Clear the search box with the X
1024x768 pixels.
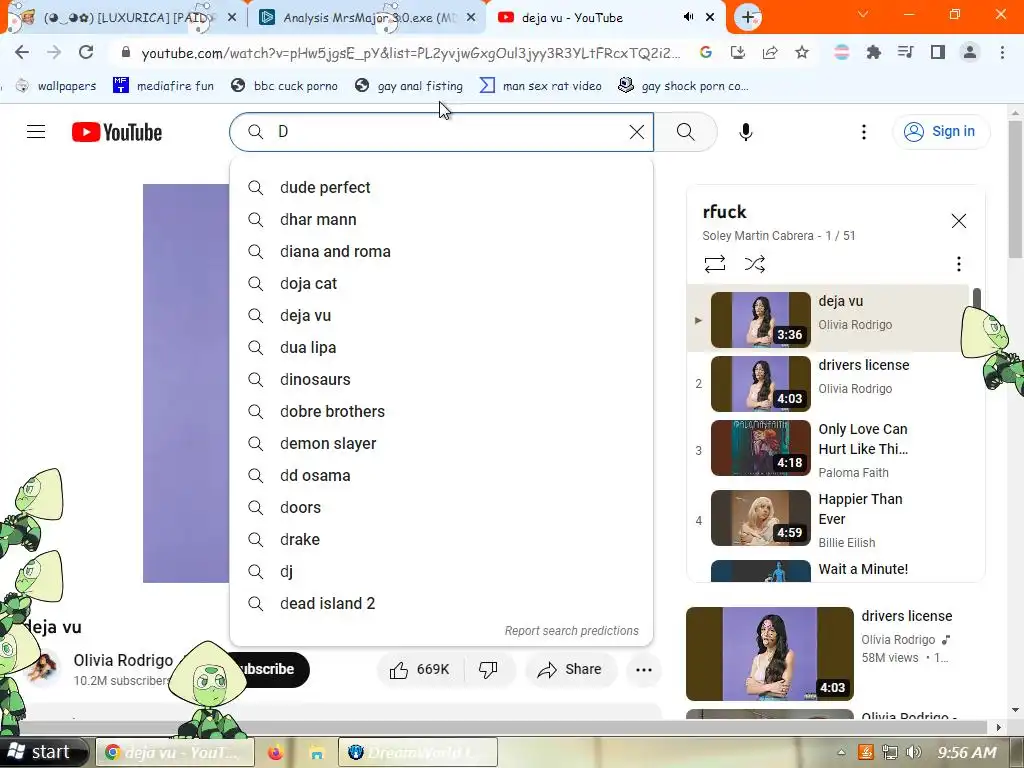[637, 132]
